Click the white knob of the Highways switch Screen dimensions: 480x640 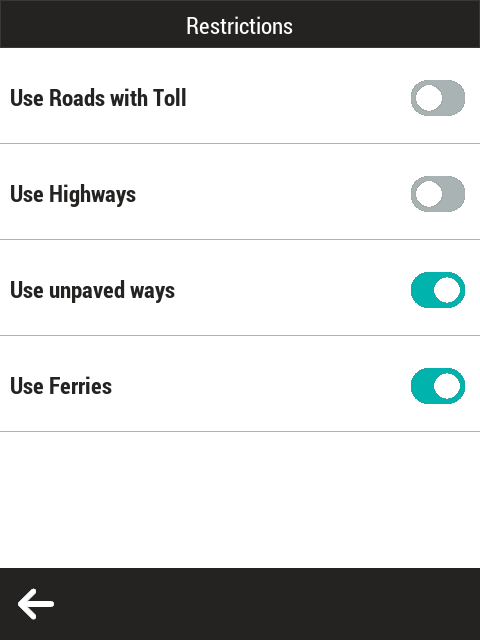click(x=429, y=194)
